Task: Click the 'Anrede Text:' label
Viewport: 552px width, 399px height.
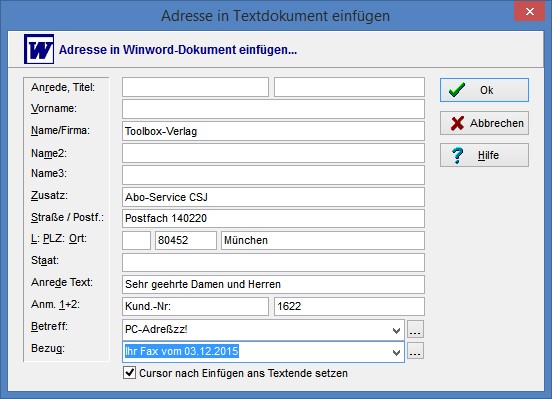Action: (62, 282)
